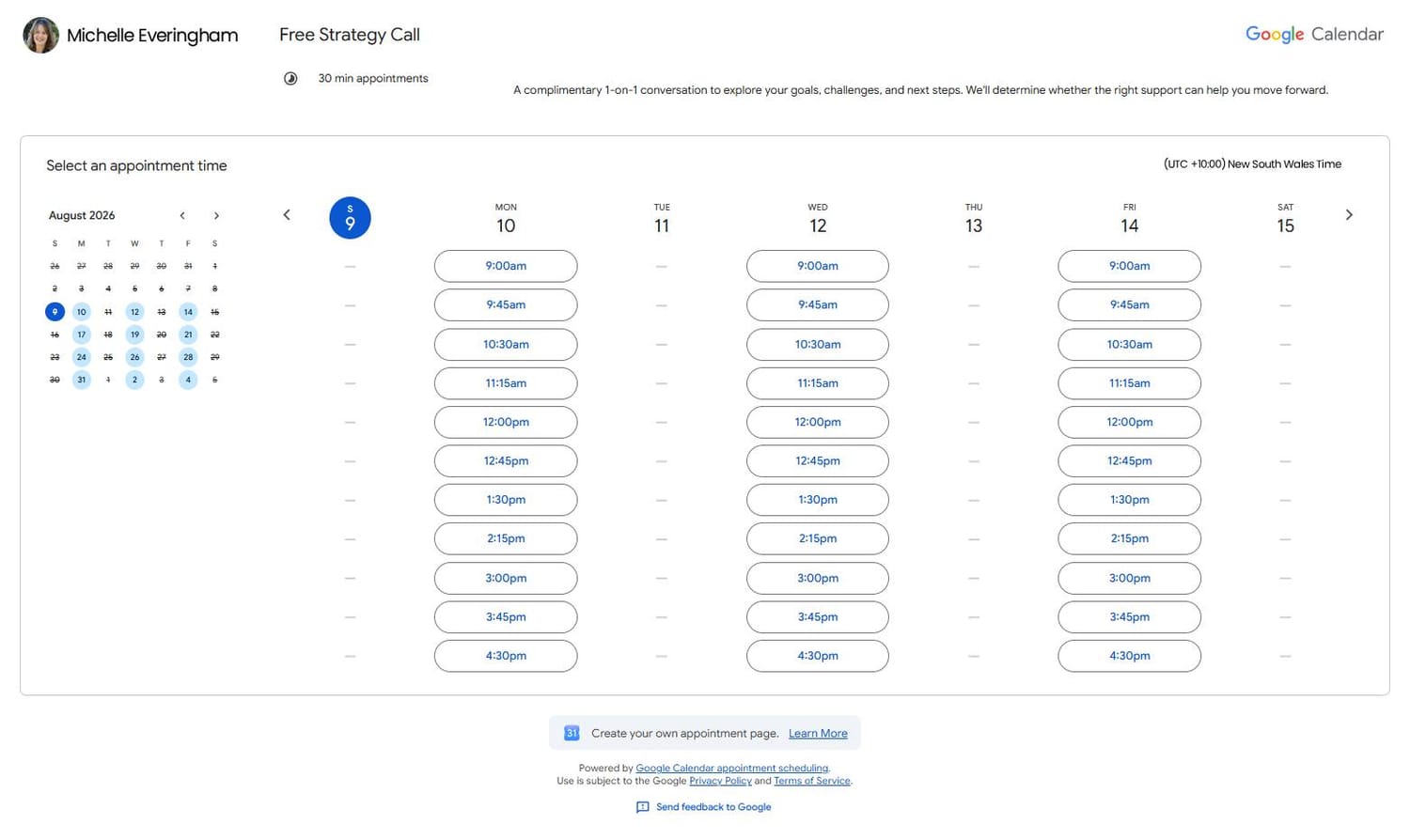Select August 17 in mini calendar
Viewport: 1410px width, 840px height.
coord(82,334)
